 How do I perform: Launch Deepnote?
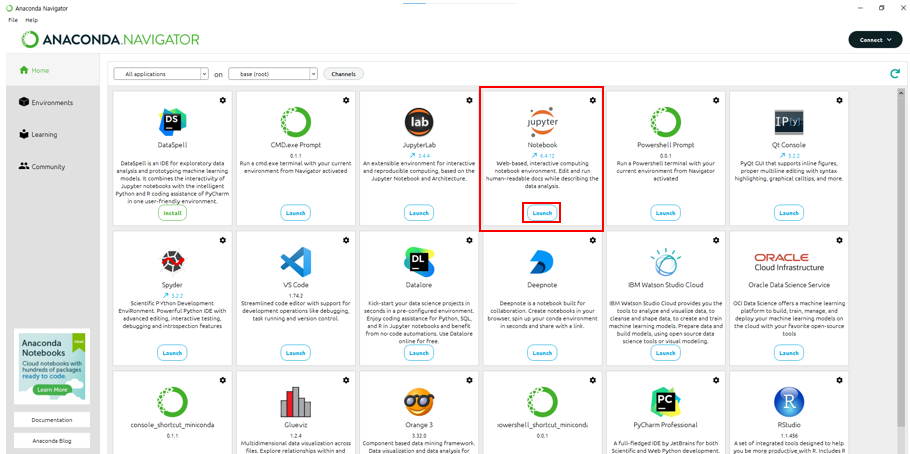coord(542,352)
